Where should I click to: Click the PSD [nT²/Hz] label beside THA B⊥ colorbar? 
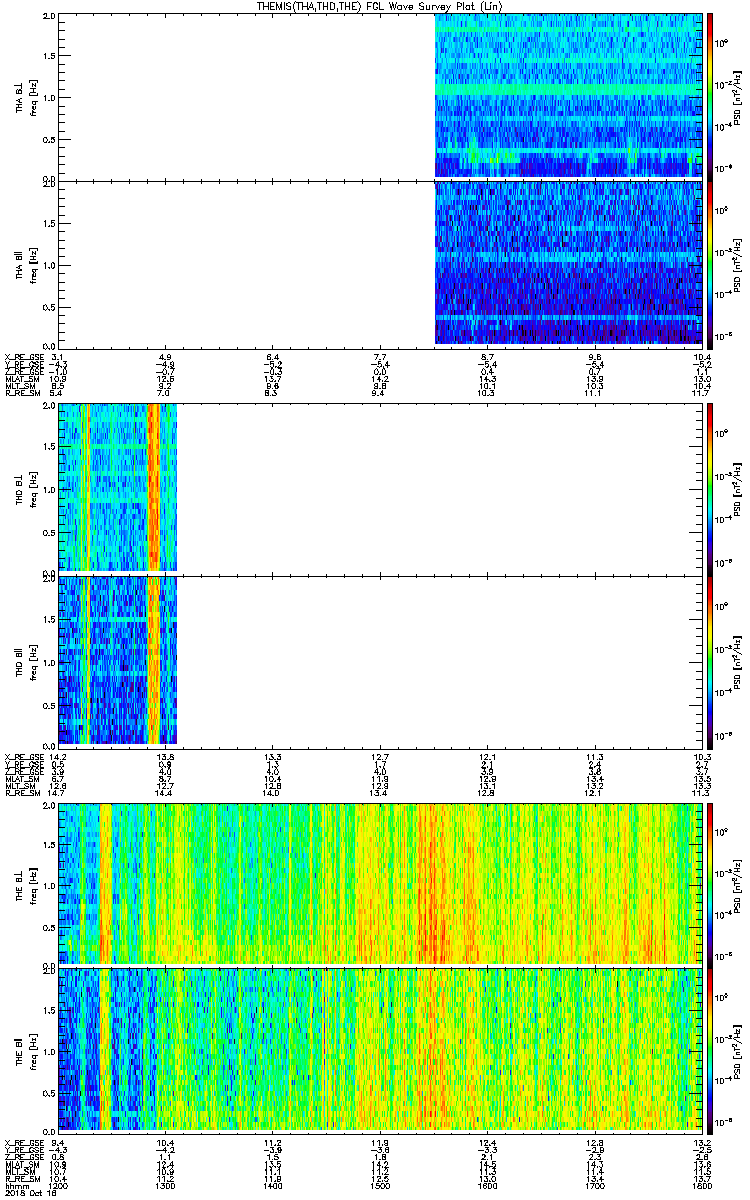[x=737, y=96]
